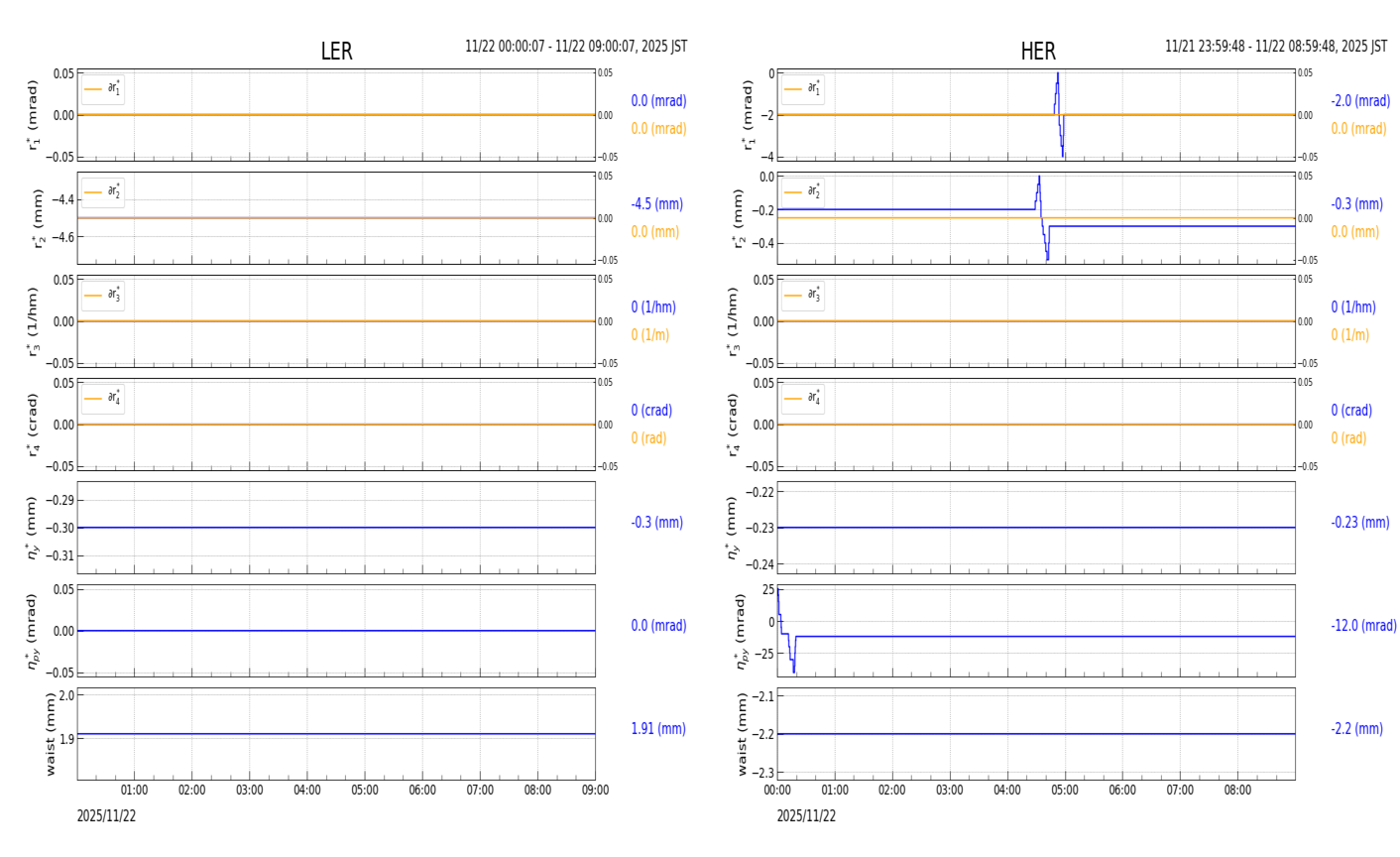Viewport: 1400px width, 857px height.
Task: Click the ∂r2* legend in HER plot
Action: [x=802, y=192]
